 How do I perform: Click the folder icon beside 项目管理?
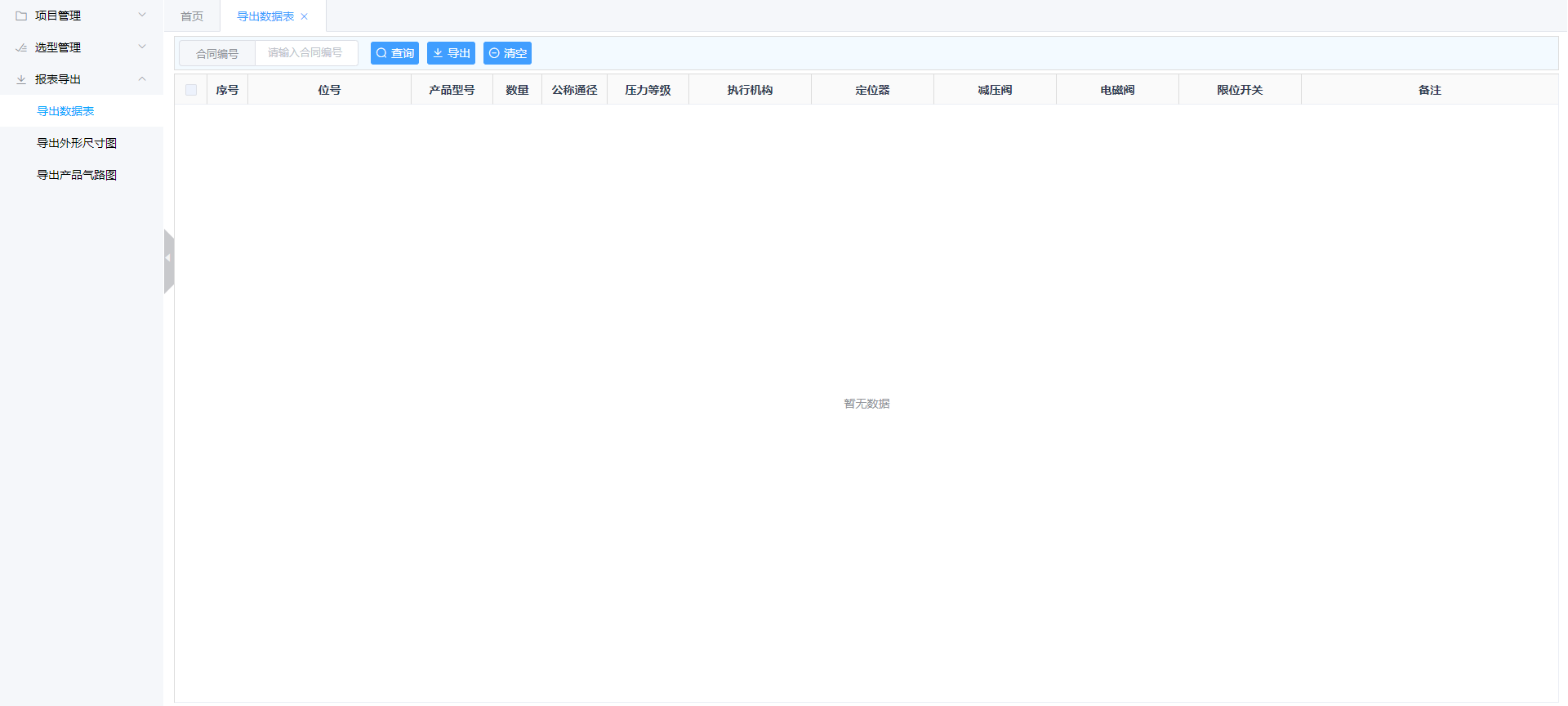[x=21, y=16]
